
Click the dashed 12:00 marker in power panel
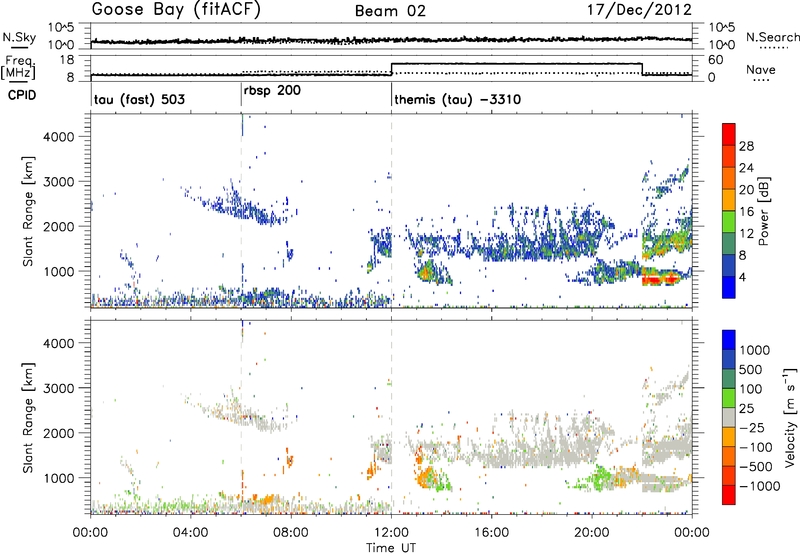[x=391, y=211]
